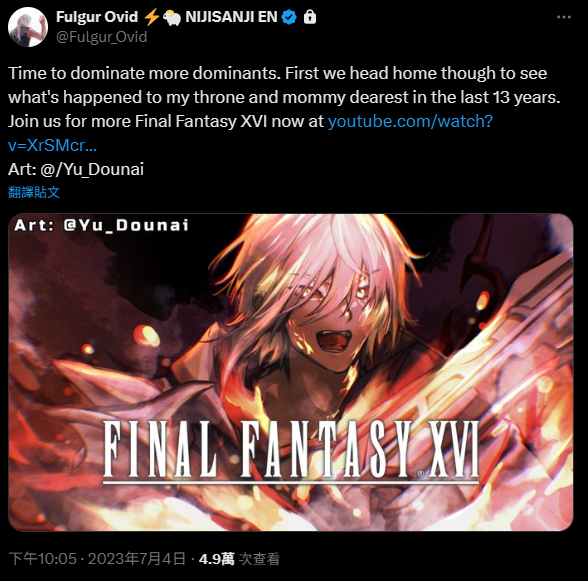
Task: Click Fulgur Ovid's profile avatar
Action: 28,27
